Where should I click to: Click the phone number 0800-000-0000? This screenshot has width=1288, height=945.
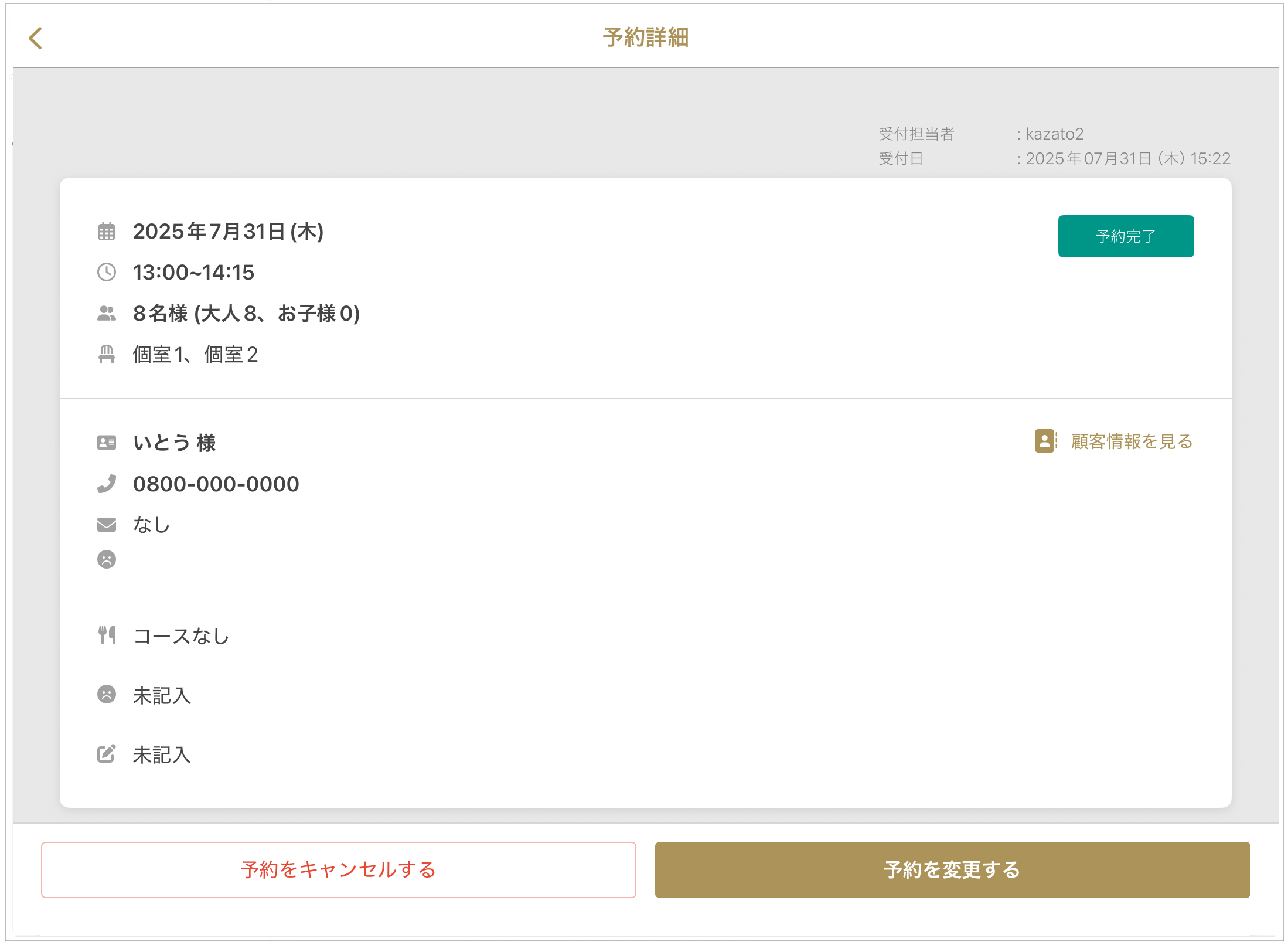tap(216, 484)
